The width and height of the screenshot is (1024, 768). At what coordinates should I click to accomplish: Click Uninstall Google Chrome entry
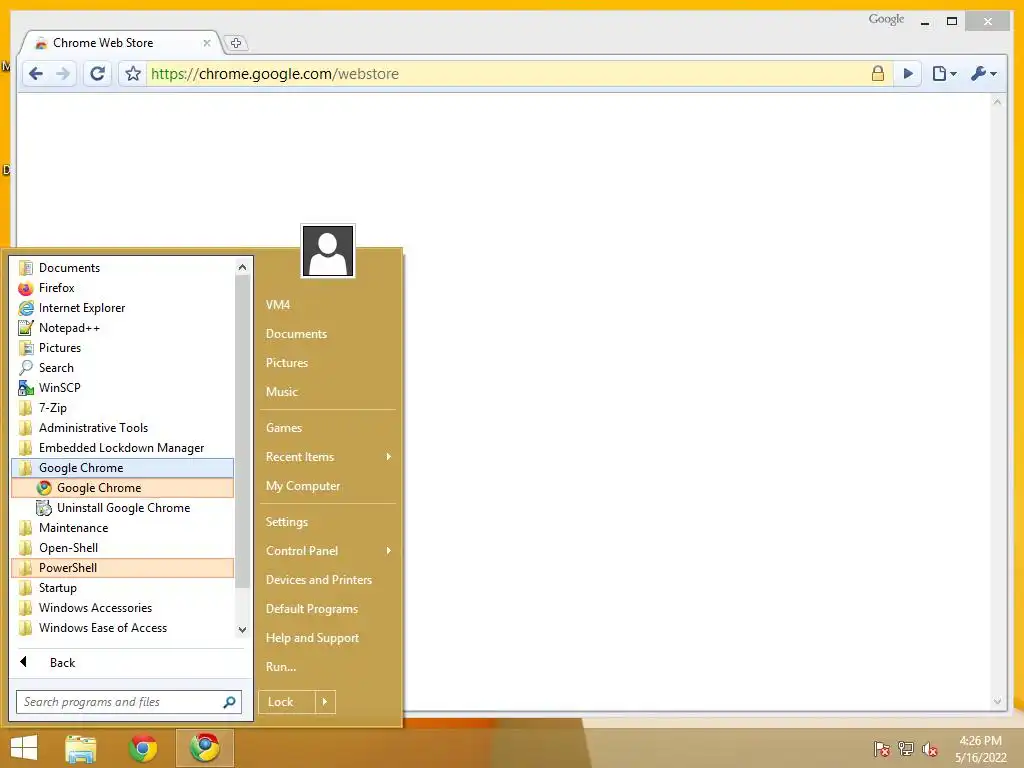[123, 508]
